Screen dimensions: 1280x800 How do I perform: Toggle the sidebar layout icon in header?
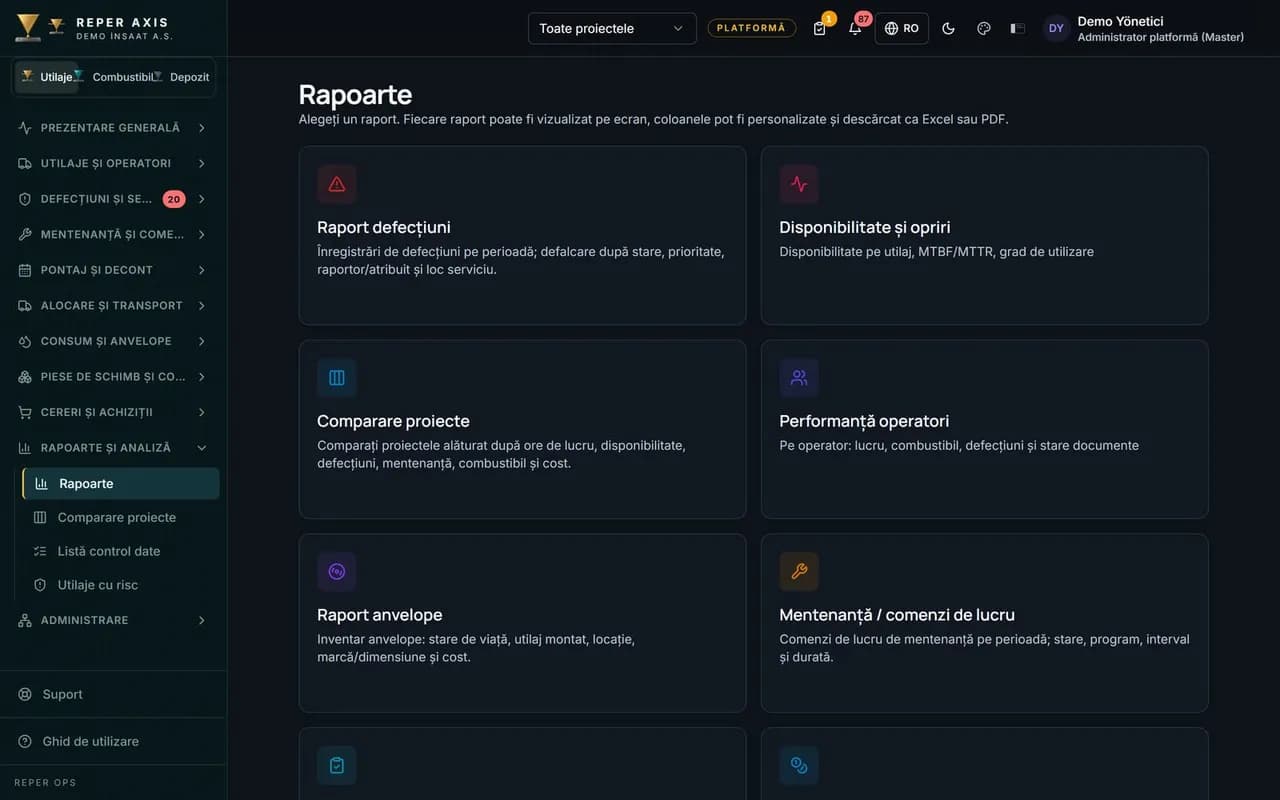coord(1018,28)
